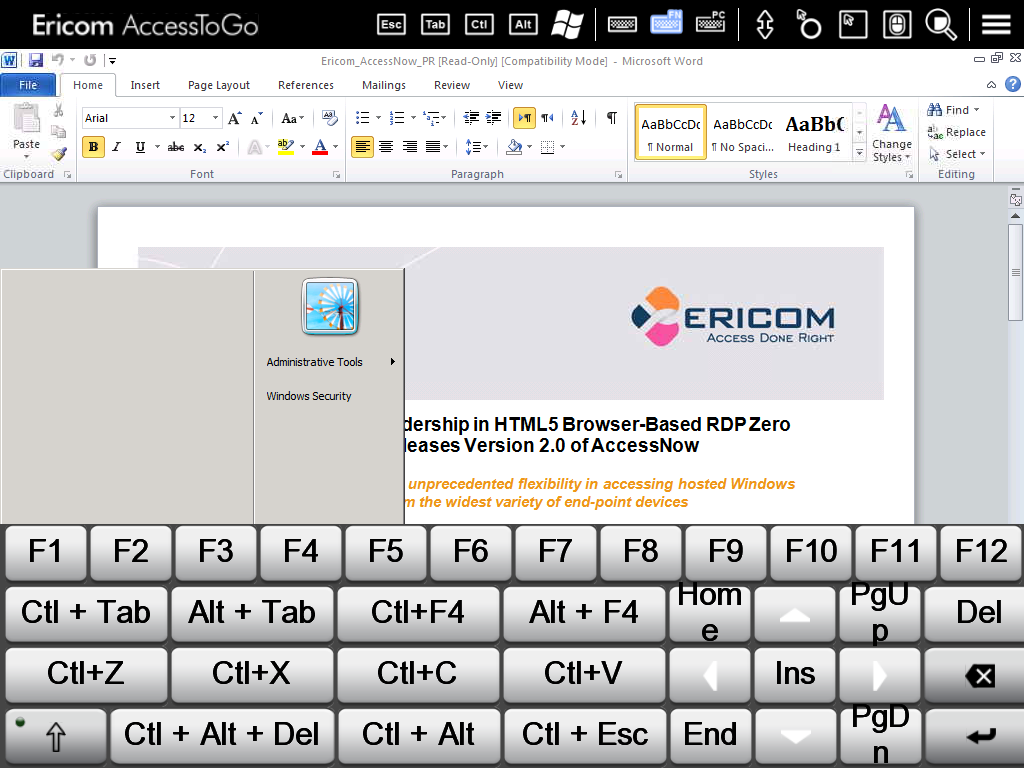Open Change Styles menu
This screenshot has width=1024, height=768.
tap(891, 133)
